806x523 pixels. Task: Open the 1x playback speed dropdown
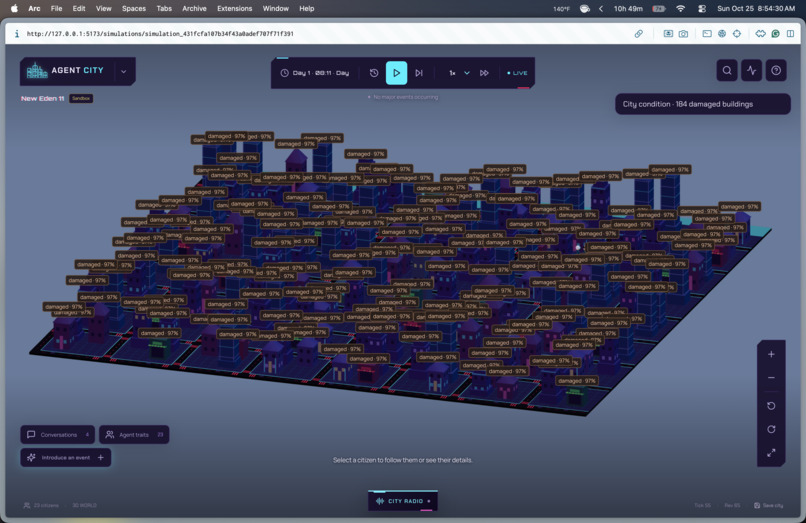(459, 73)
